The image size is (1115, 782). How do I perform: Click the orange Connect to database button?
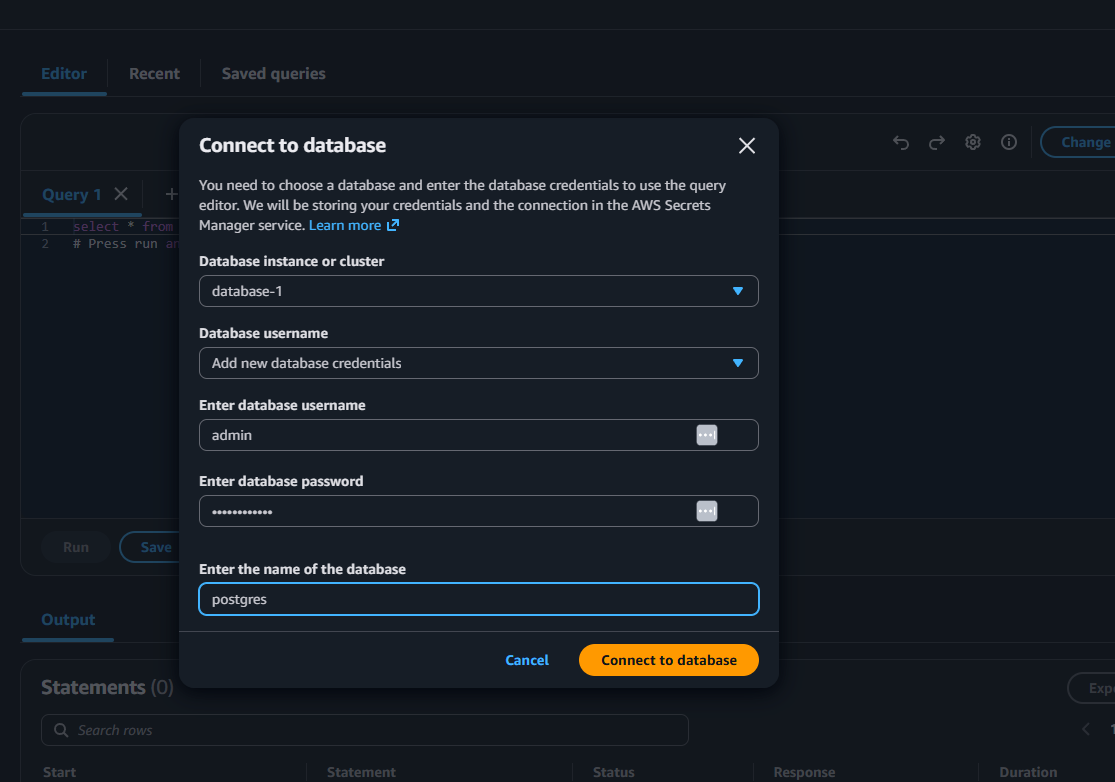click(668, 660)
